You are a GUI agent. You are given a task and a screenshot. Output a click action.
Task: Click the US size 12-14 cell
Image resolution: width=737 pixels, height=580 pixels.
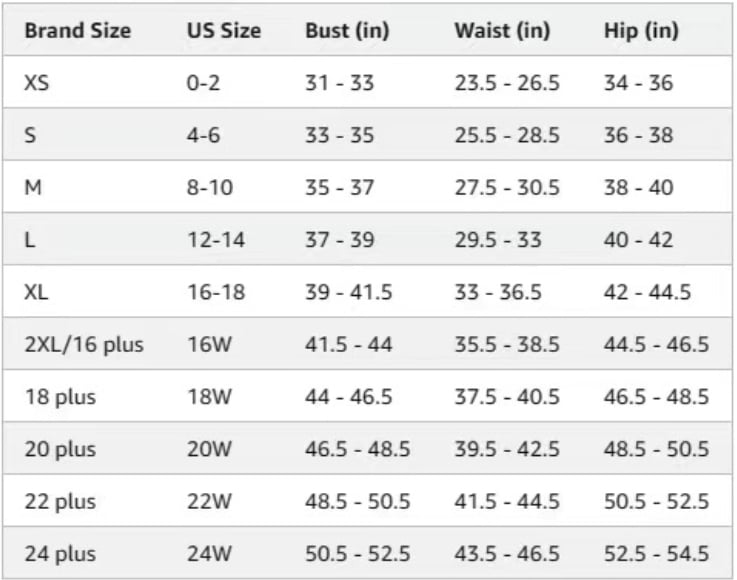(x=215, y=240)
